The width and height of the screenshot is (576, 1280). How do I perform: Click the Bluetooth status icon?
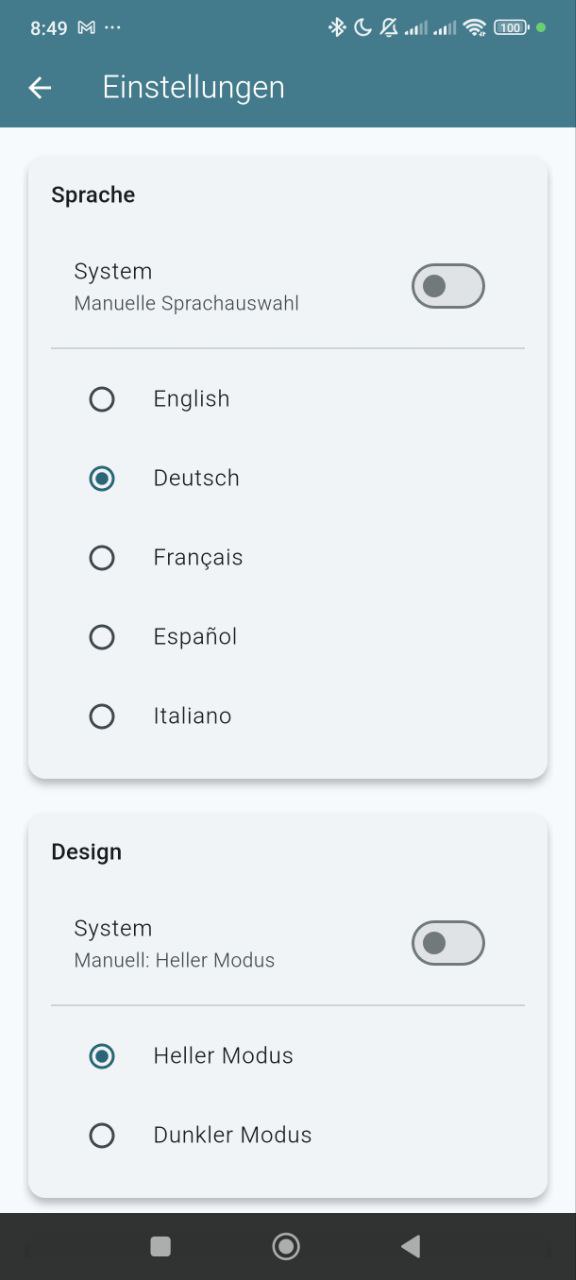pyautogui.click(x=337, y=28)
